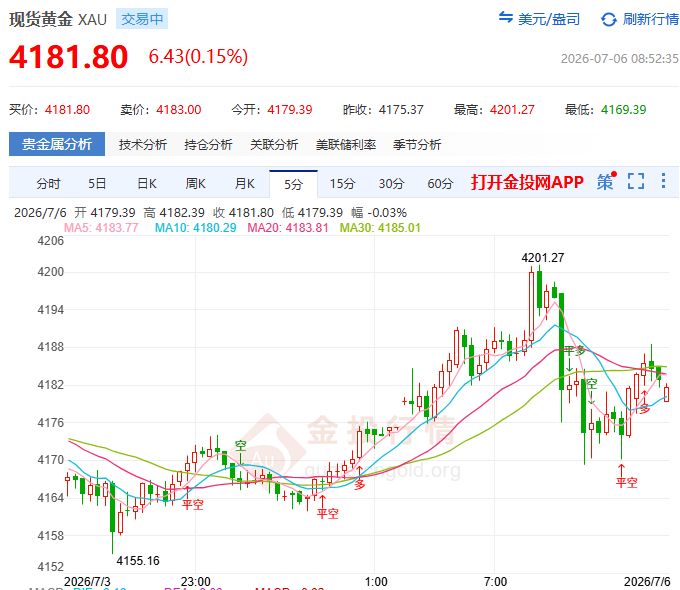Click the change value 6.43(0.15%)
This screenshot has width=680, height=590.
click(x=198, y=56)
